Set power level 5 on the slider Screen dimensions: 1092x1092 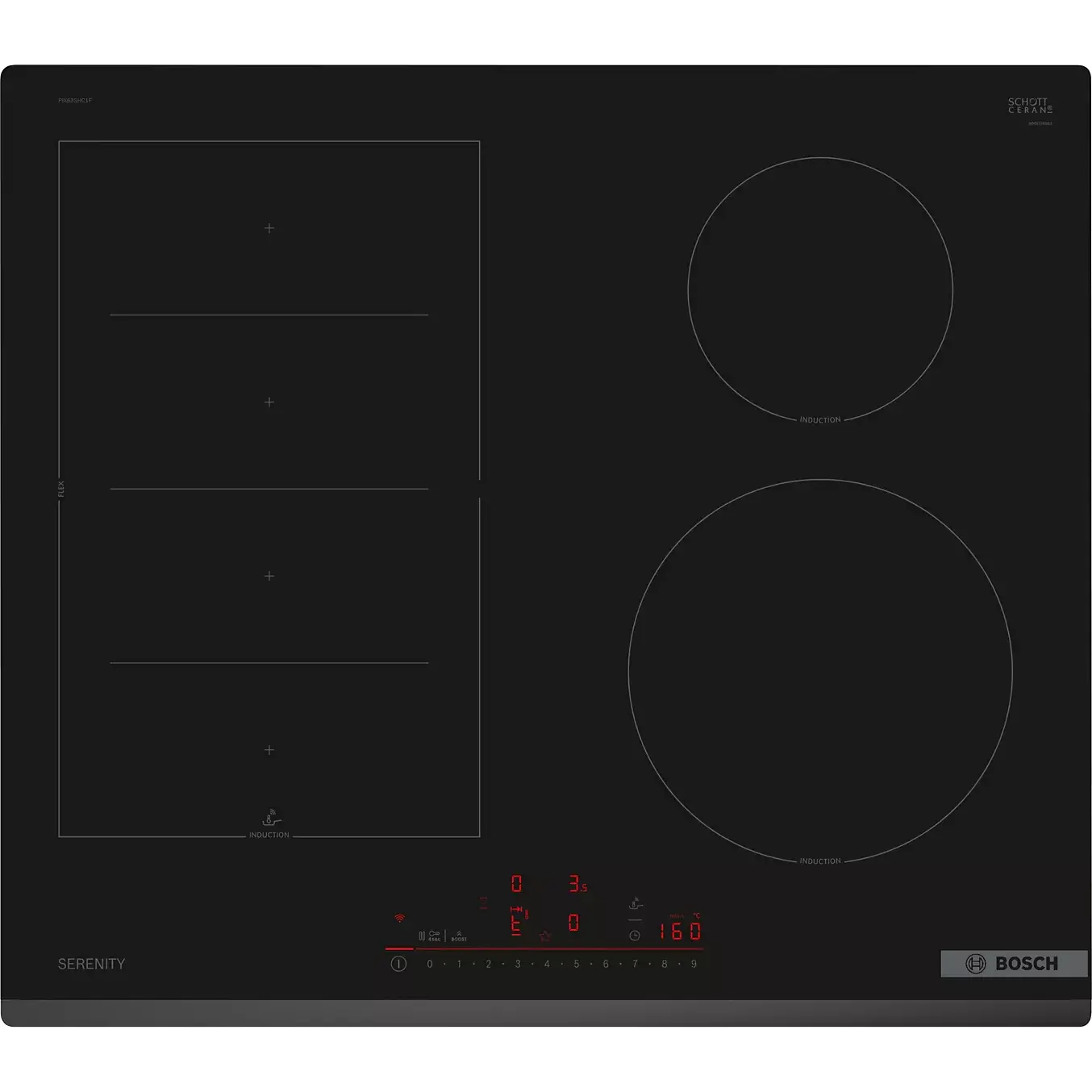point(577,964)
